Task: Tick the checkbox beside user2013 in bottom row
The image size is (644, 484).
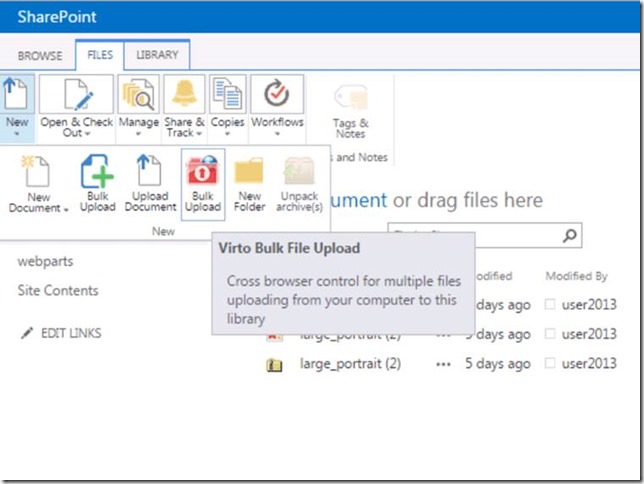Action: tap(551, 364)
